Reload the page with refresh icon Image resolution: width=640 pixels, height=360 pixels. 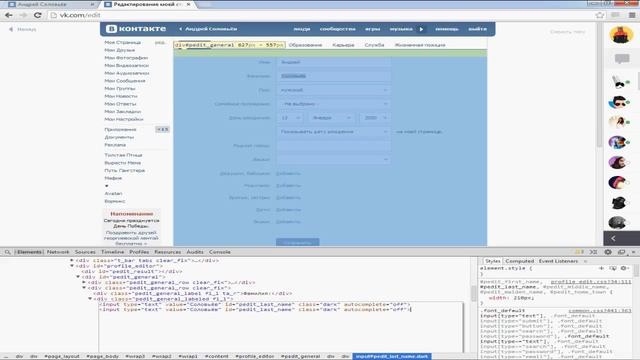click(x=38, y=15)
